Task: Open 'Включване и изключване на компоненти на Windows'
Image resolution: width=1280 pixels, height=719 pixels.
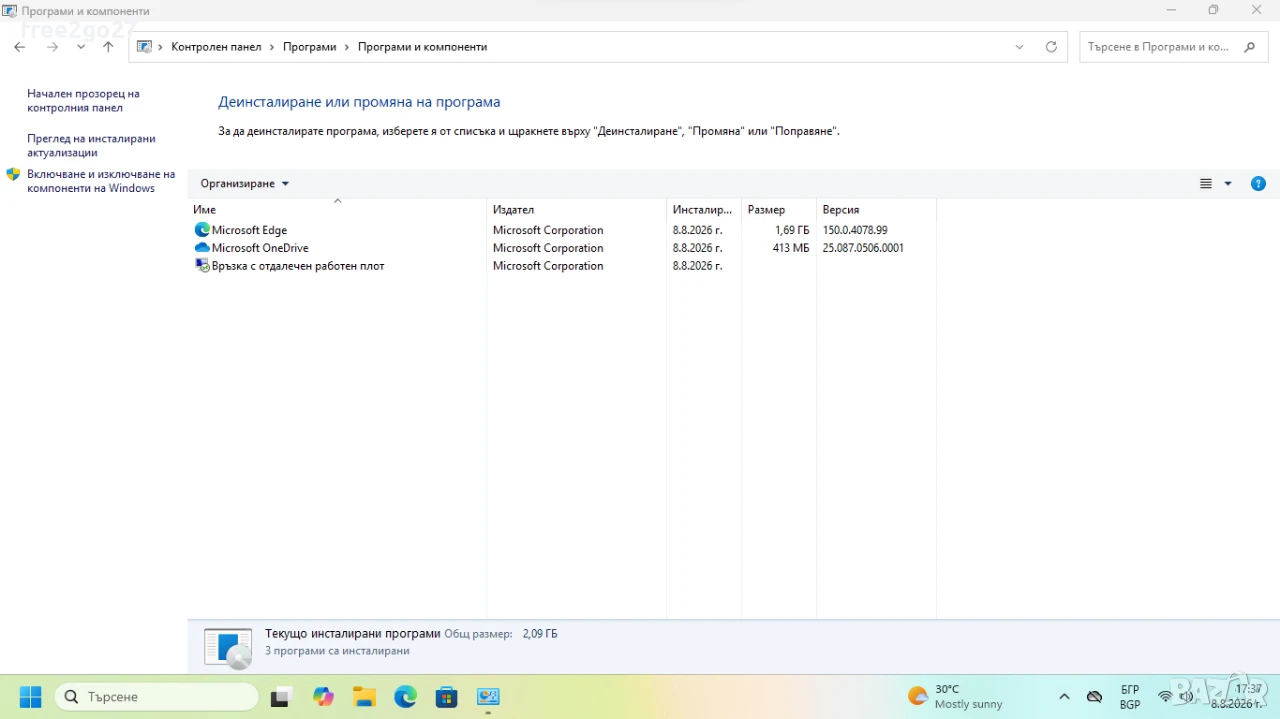Action: [x=101, y=181]
